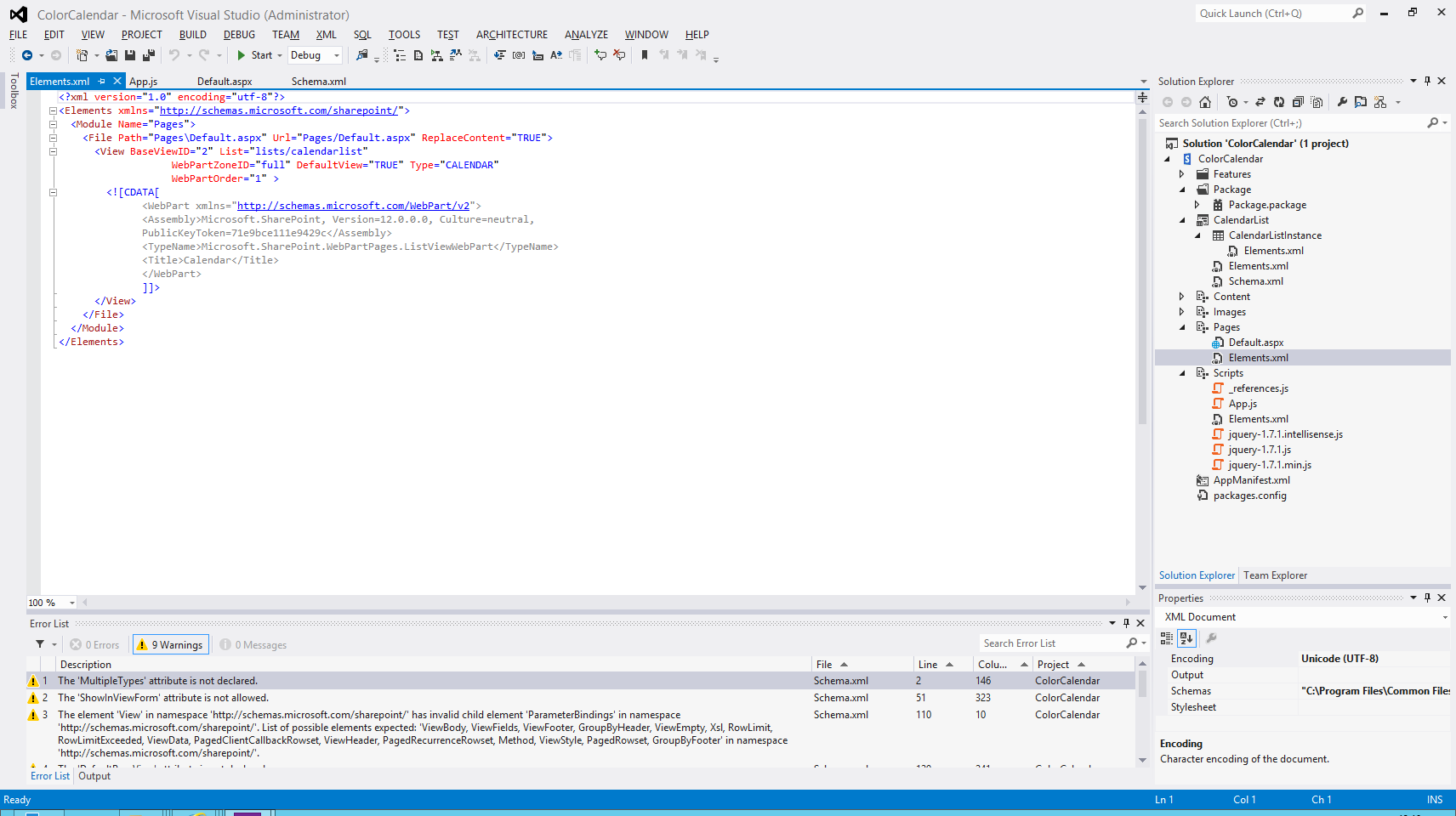Open the FILE menu
Viewport: 1456px width, 816px height.
(18, 35)
